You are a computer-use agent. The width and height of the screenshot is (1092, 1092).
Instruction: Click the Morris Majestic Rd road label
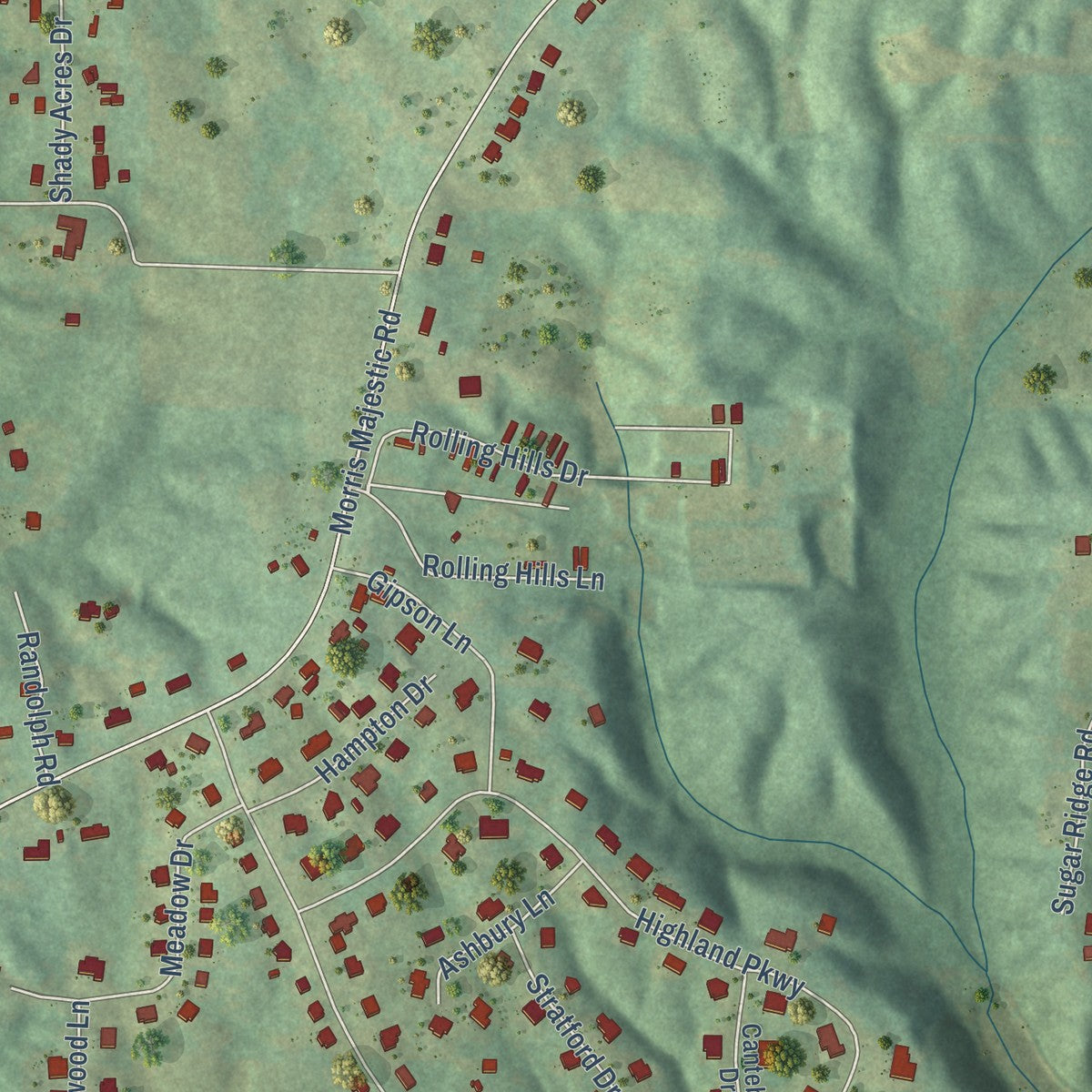(x=366, y=422)
